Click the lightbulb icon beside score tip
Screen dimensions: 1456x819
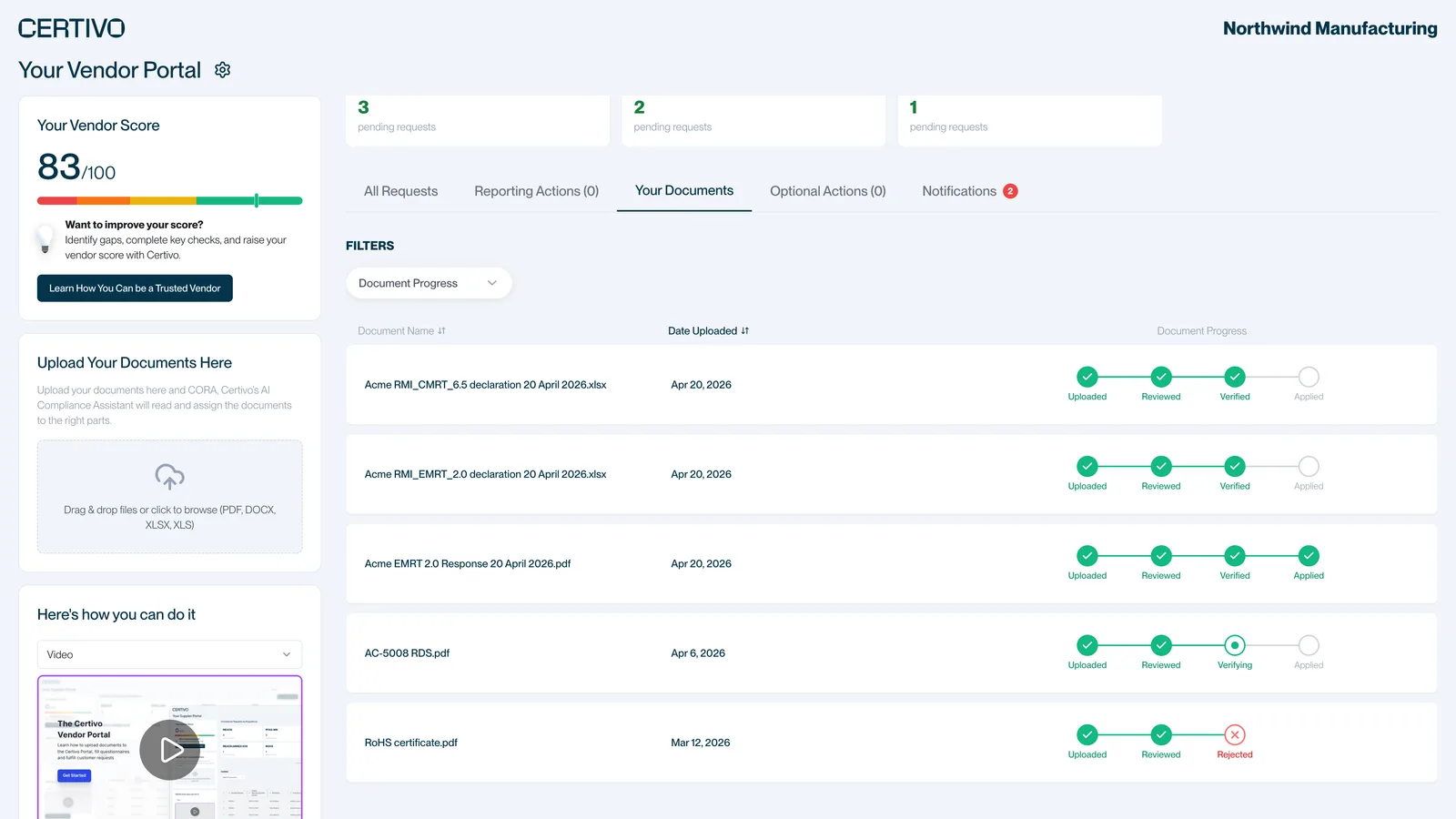(45, 239)
